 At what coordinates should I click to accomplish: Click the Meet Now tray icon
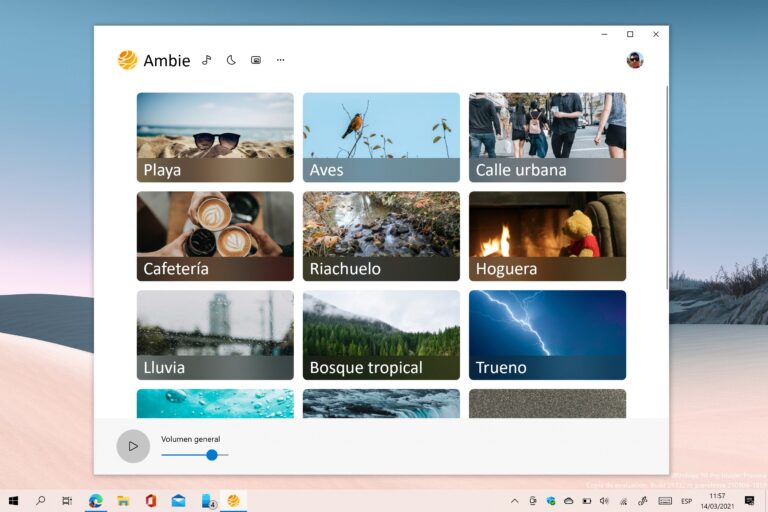click(533, 501)
